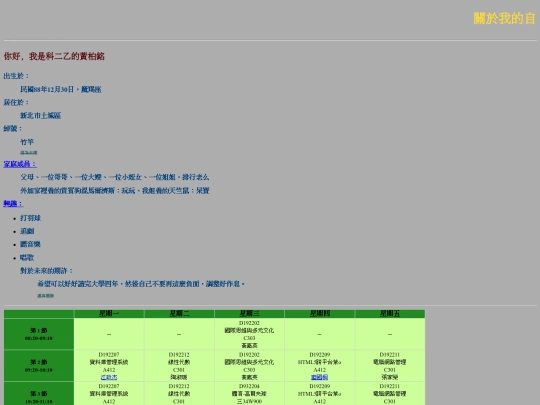
Task: Click the 居住於 label
Action: [x=16, y=102]
